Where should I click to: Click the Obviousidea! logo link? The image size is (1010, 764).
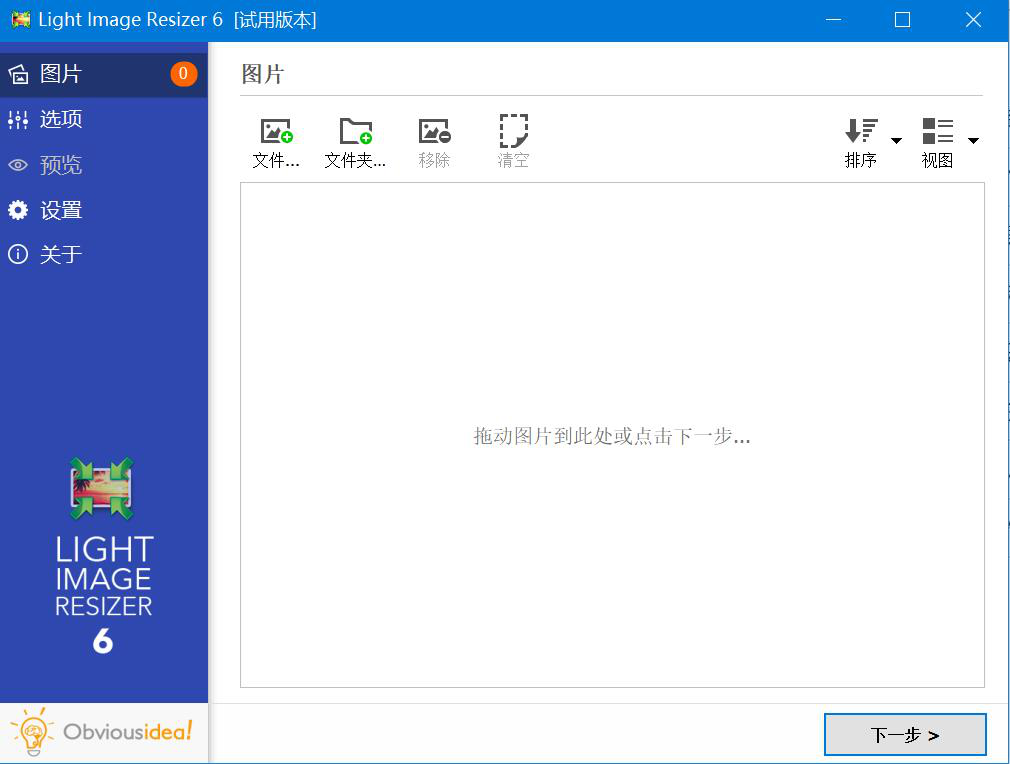(x=103, y=732)
